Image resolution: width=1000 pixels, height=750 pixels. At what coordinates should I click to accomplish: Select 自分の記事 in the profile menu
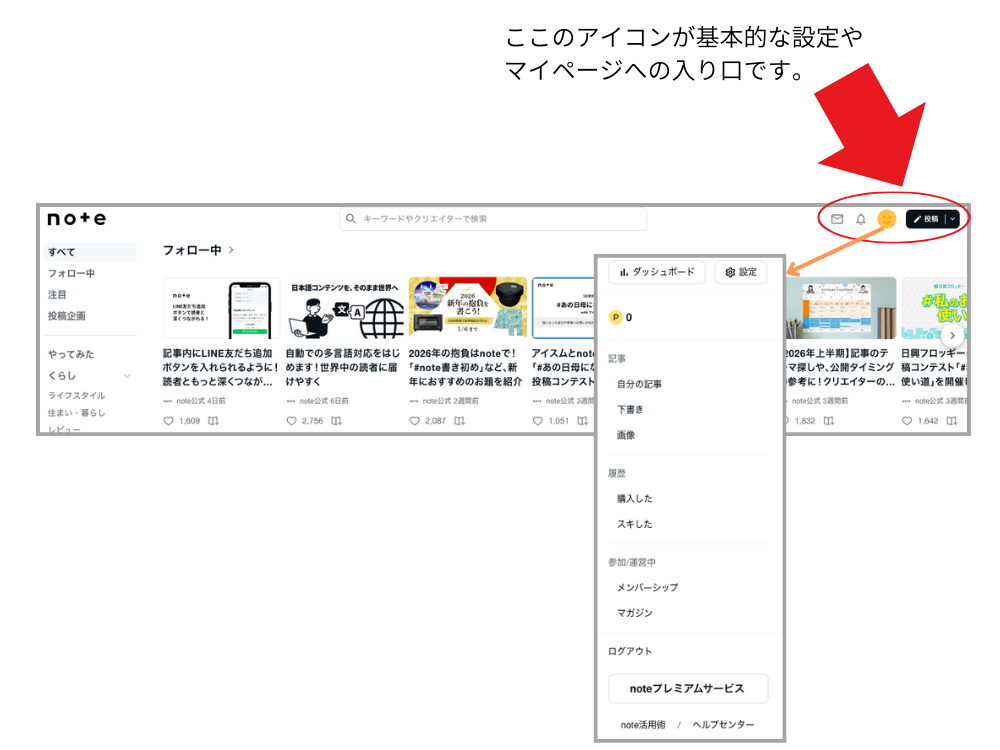click(640, 382)
